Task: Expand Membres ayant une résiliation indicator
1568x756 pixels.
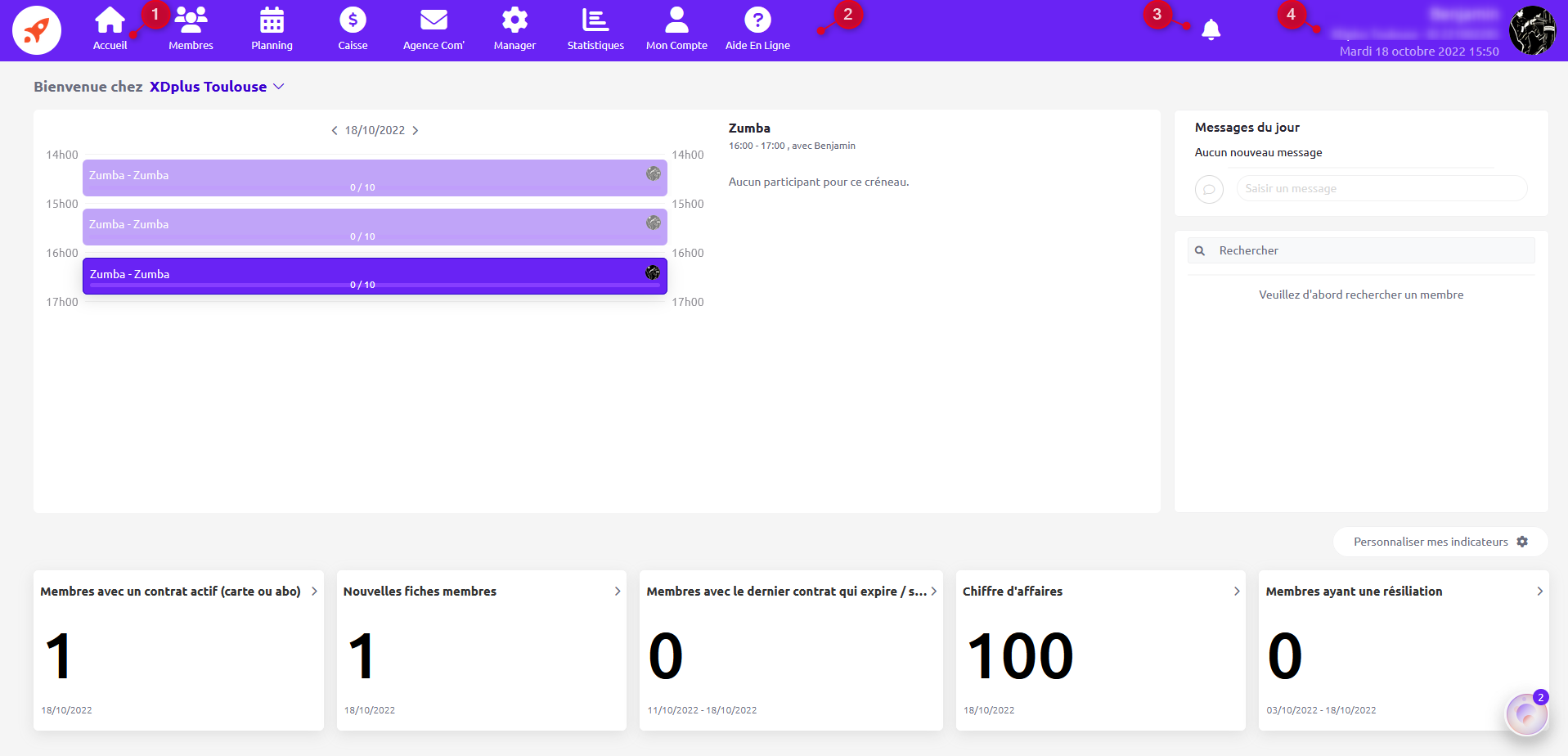Action: click(x=1540, y=592)
